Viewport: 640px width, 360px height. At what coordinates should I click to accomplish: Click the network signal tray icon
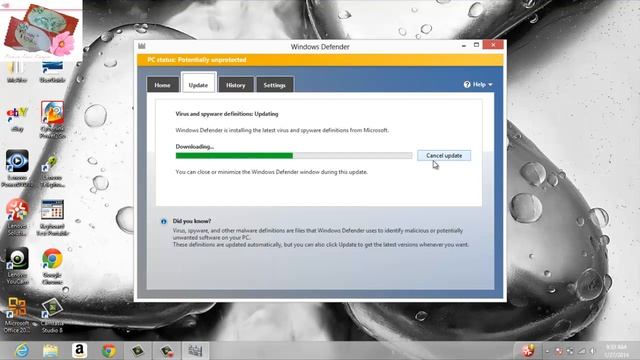tap(581, 351)
